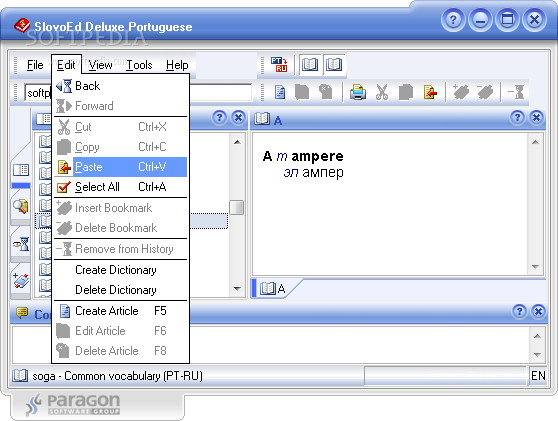
Task: Select the first open-book dictionary toolbar button
Action: (x=310, y=64)
